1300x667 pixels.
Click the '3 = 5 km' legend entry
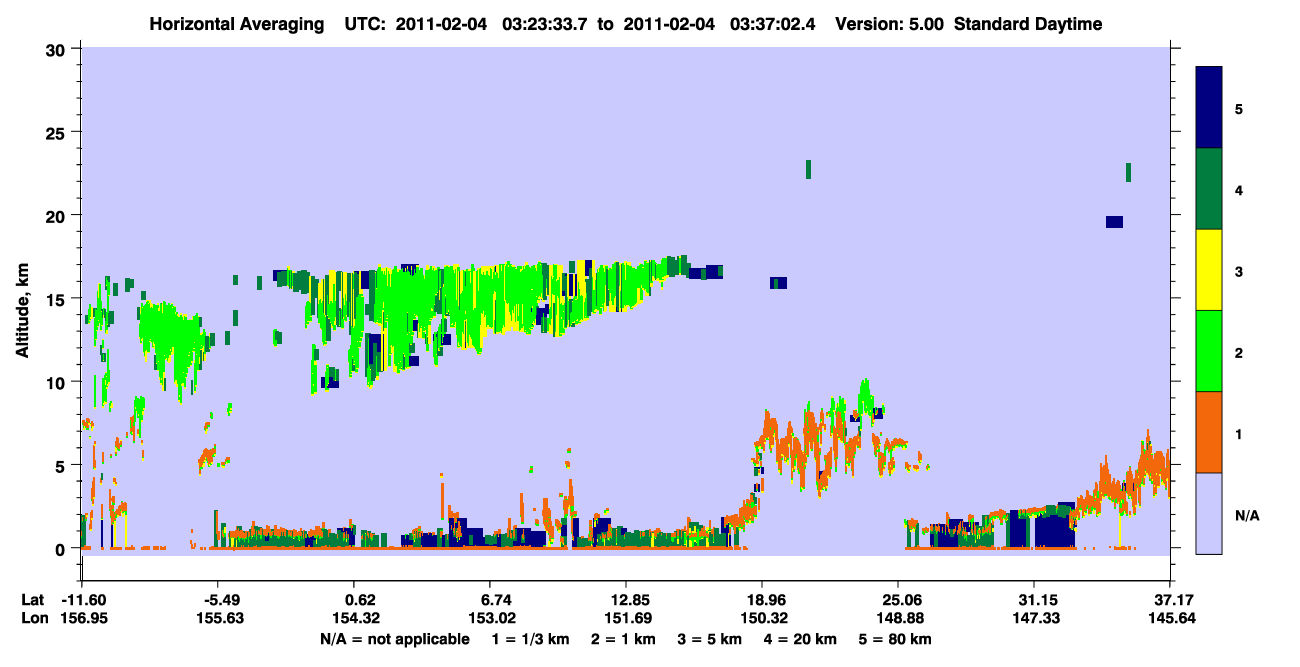coord(711,638)
